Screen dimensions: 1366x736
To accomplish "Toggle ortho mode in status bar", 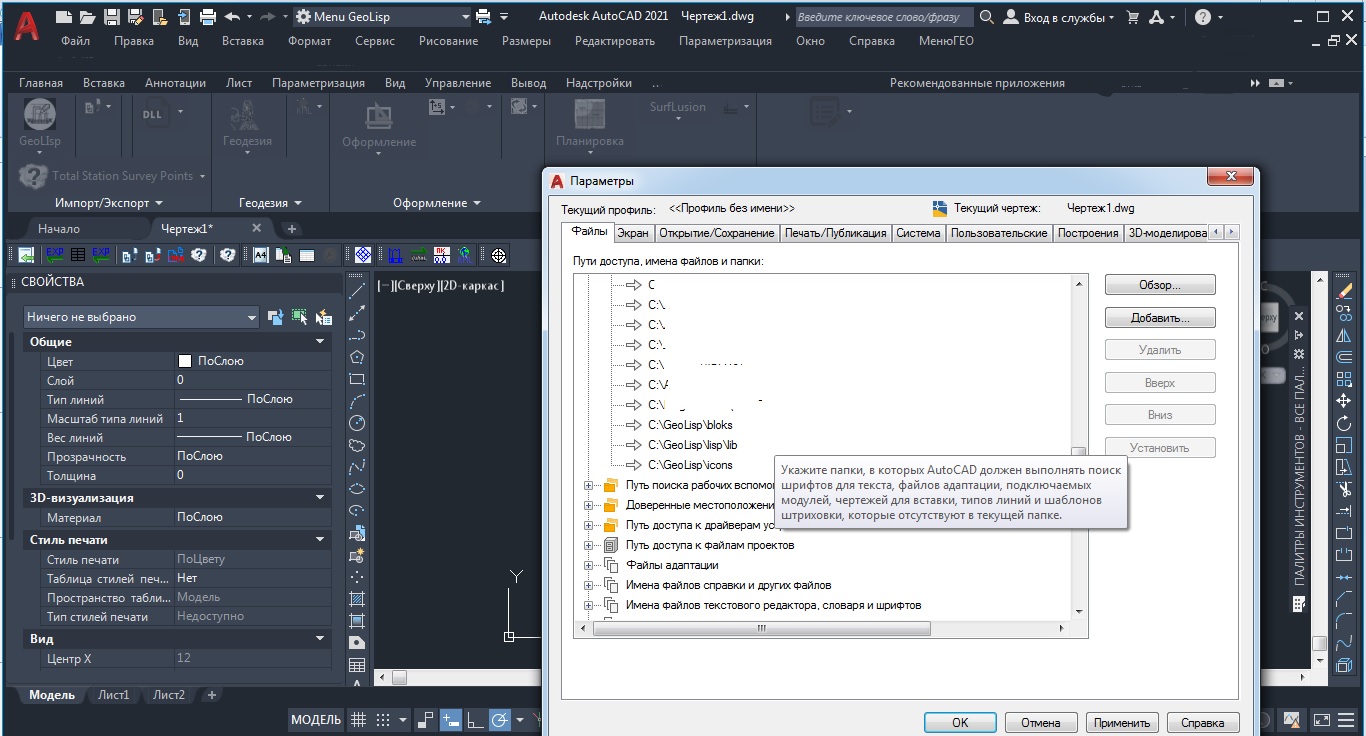I will [x=475, y=720].
